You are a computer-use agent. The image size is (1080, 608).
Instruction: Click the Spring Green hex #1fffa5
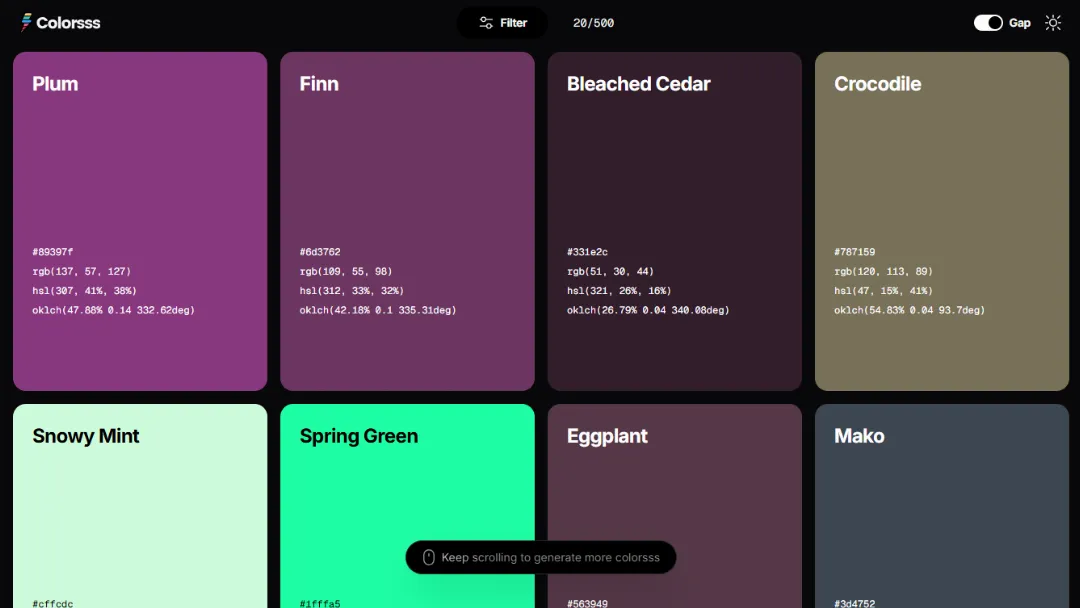320,603
